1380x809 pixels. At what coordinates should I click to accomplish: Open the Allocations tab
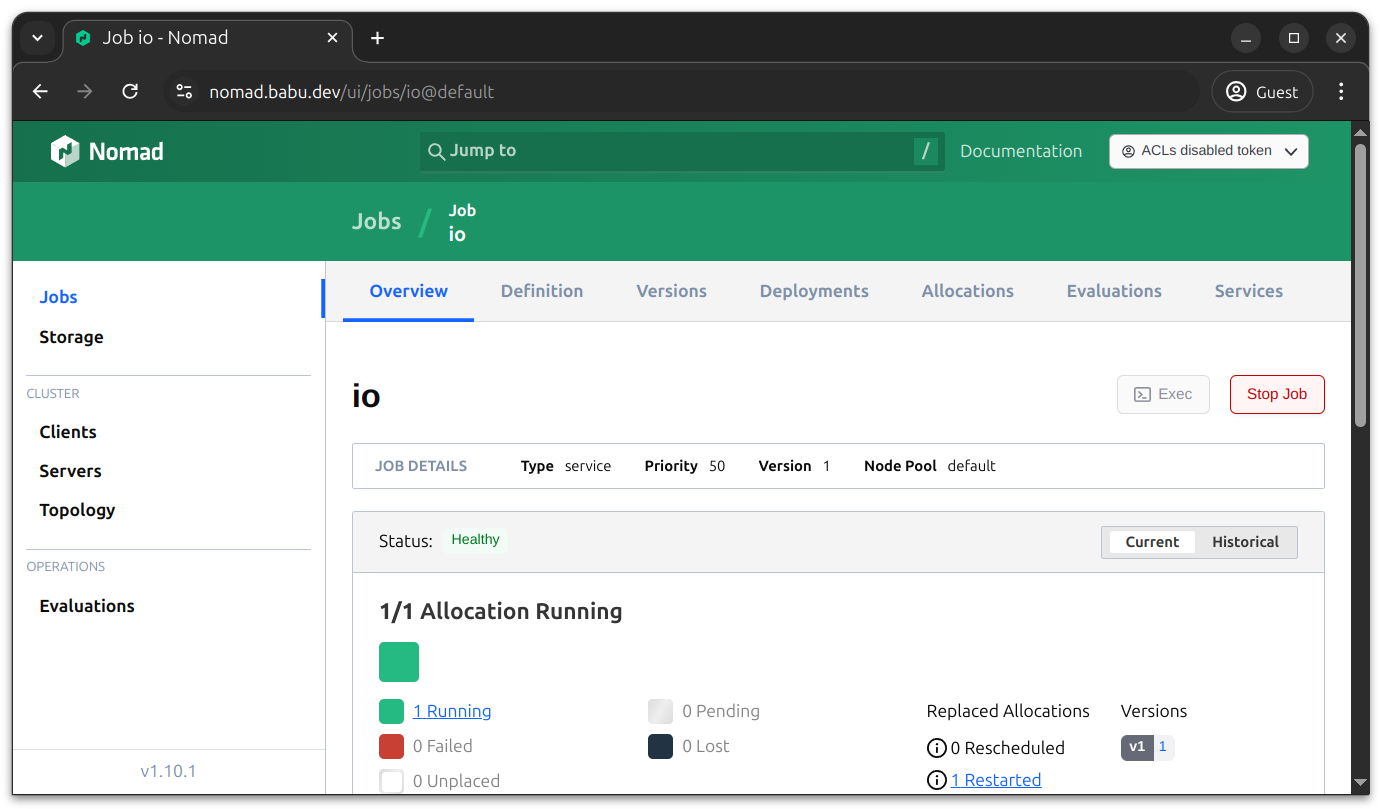968,291
